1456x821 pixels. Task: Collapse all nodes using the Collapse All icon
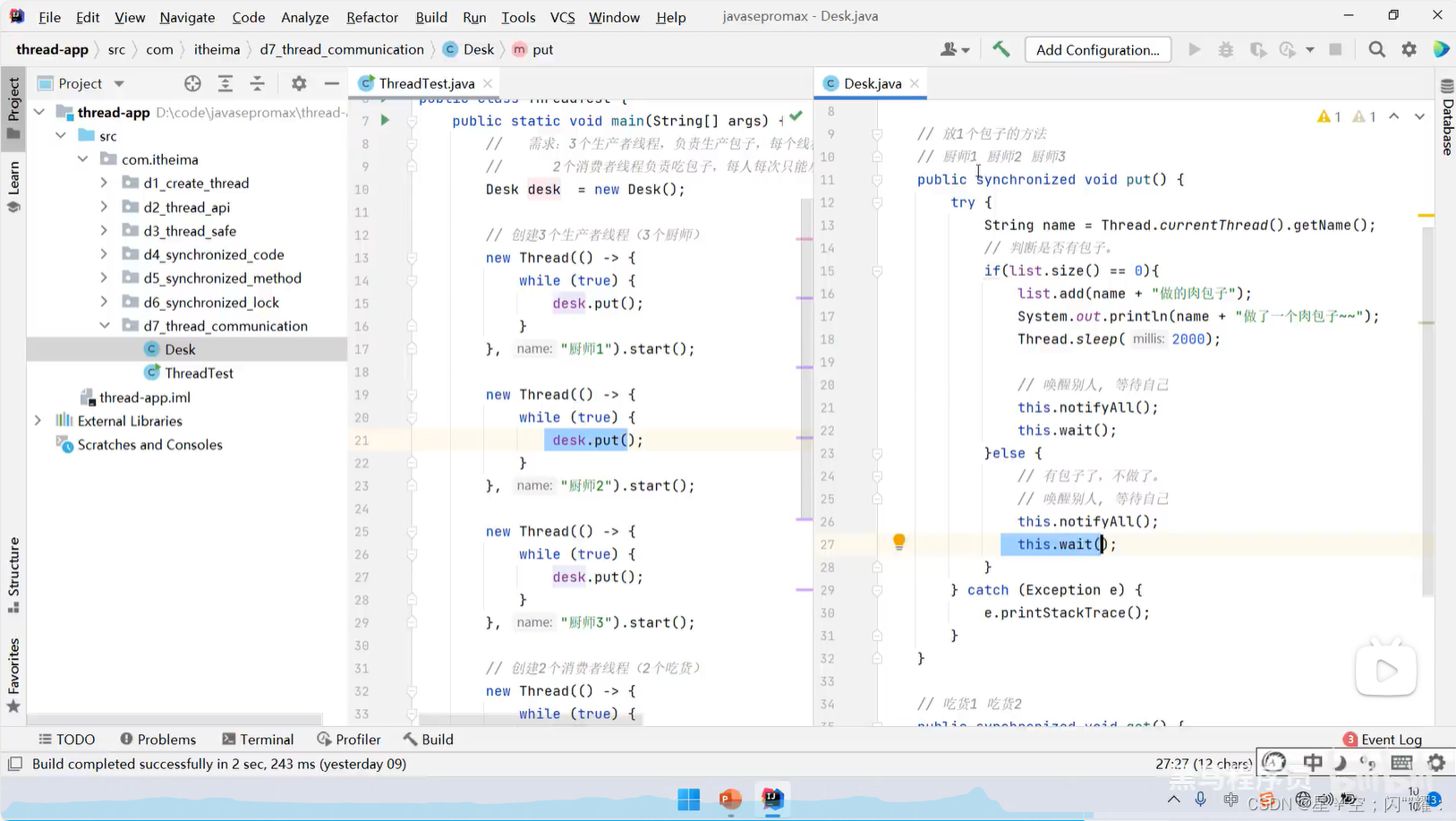[258, 82]
